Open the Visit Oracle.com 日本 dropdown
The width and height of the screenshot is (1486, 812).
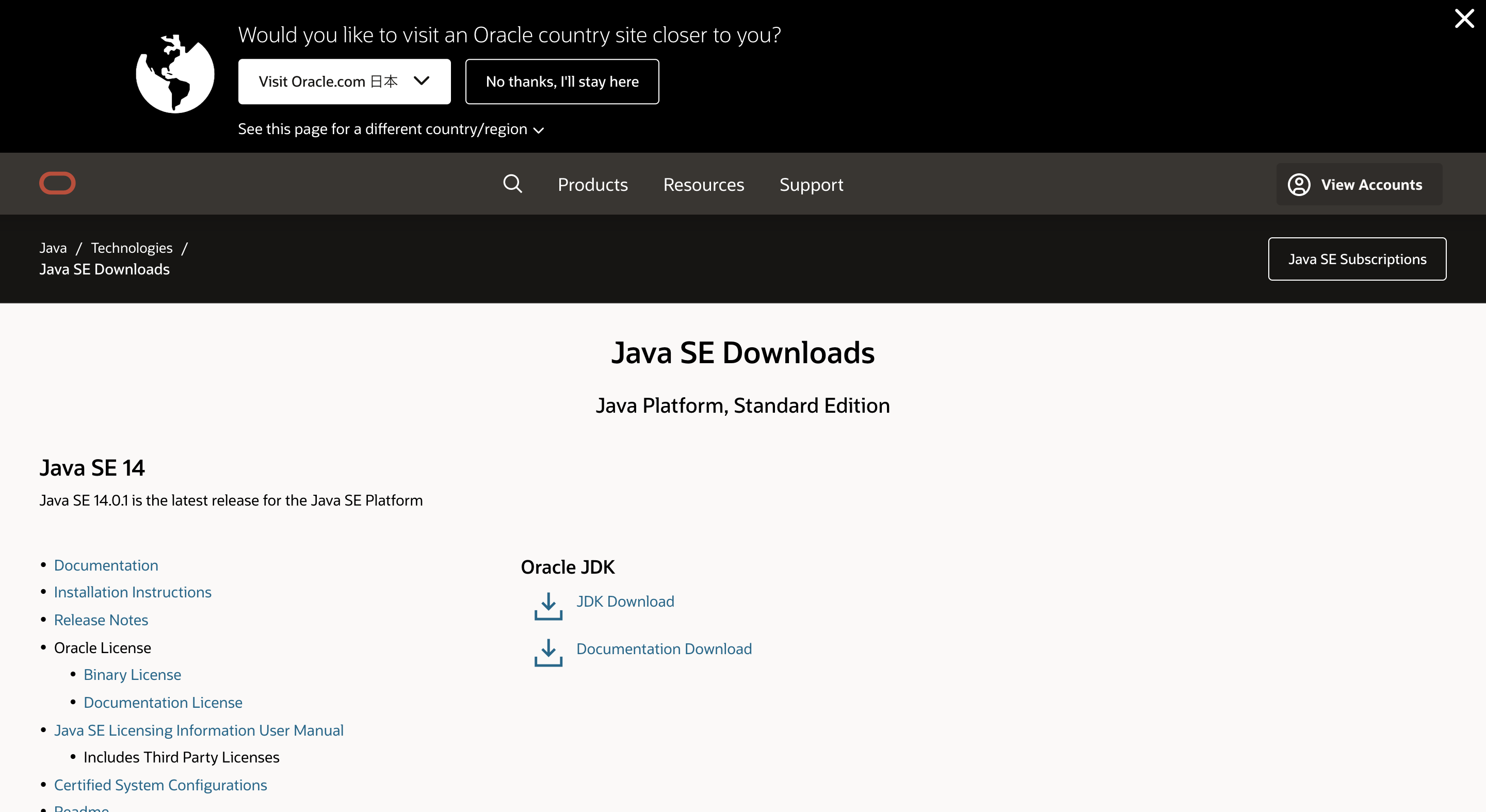[344, 82]
